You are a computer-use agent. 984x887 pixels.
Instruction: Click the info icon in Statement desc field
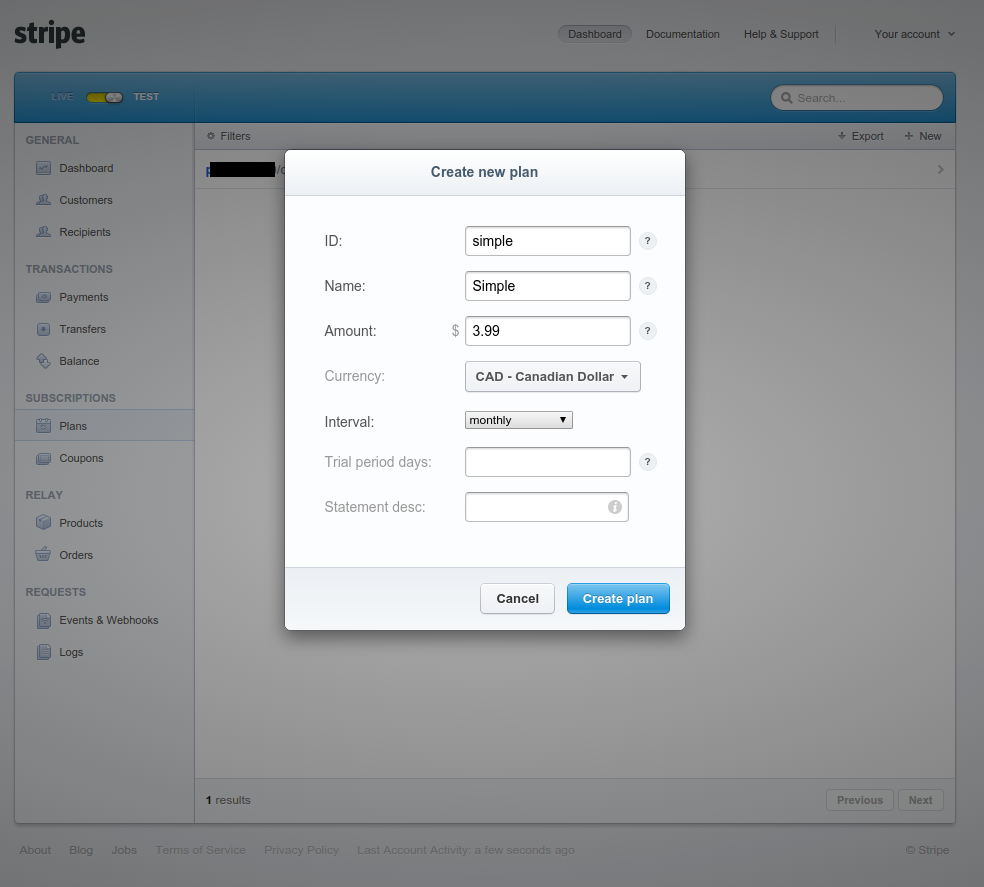pos(615,507)
